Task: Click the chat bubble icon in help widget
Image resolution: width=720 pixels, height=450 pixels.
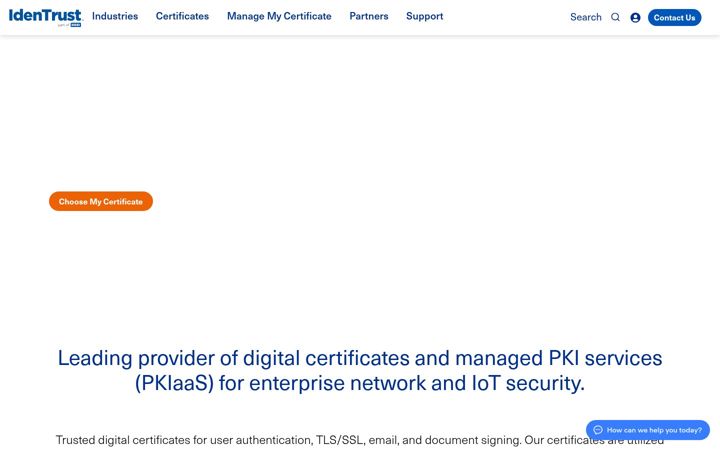Action: tap(598, 430)
